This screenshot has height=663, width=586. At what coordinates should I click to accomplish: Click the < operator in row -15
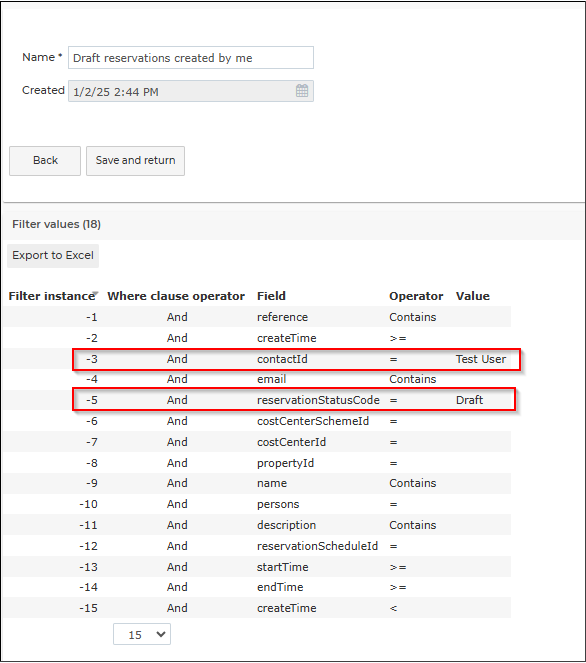(393, 608)
